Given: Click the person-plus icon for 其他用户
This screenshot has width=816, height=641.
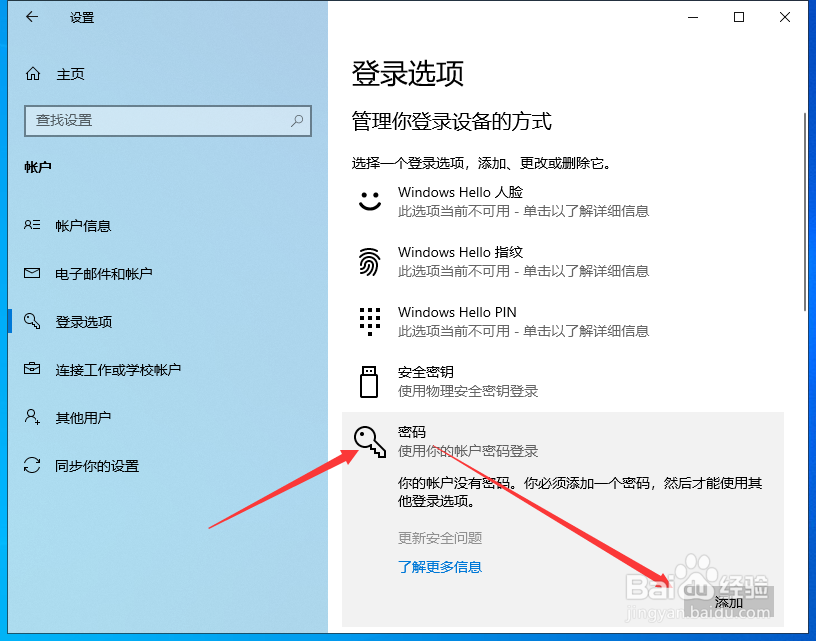Looking at the screenshot, I should [32, 417].
